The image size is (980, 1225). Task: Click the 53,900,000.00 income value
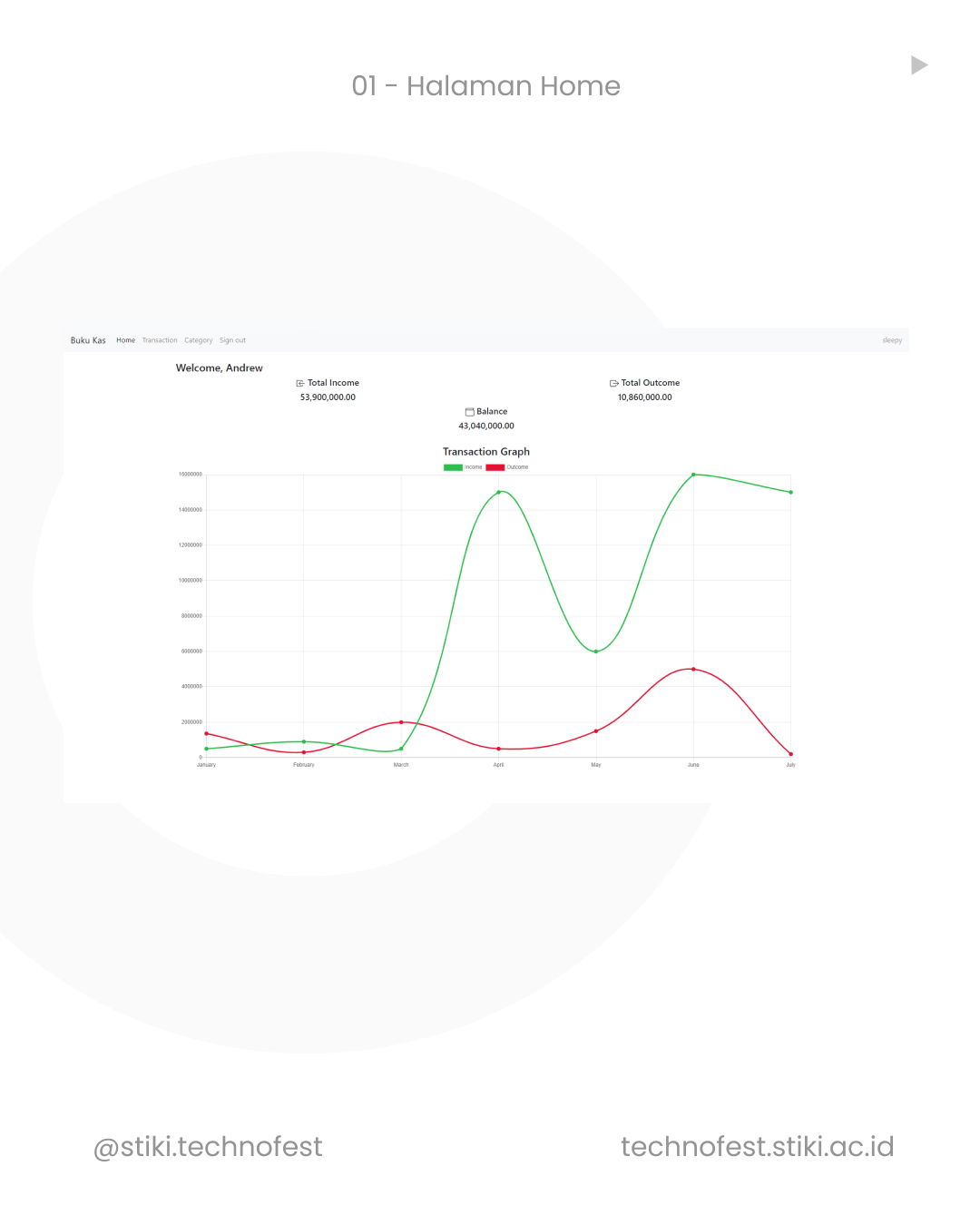coord(328,397)
